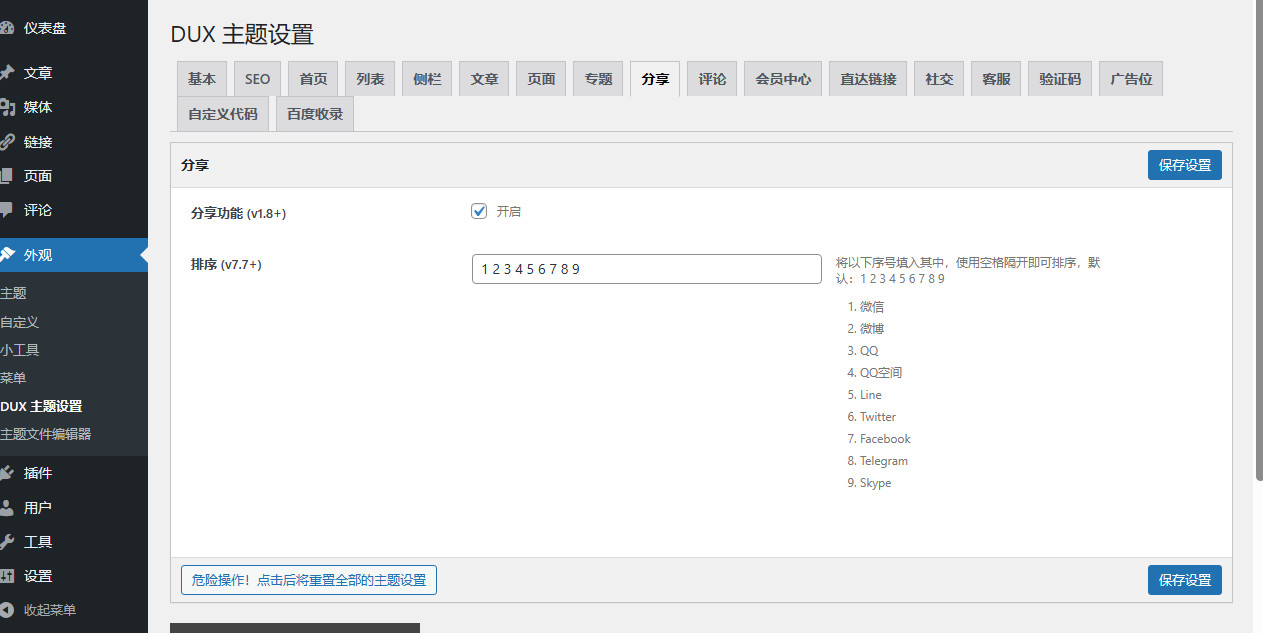Click the top 保存设置 button

pyautogui.click(x=1185, y=165)
